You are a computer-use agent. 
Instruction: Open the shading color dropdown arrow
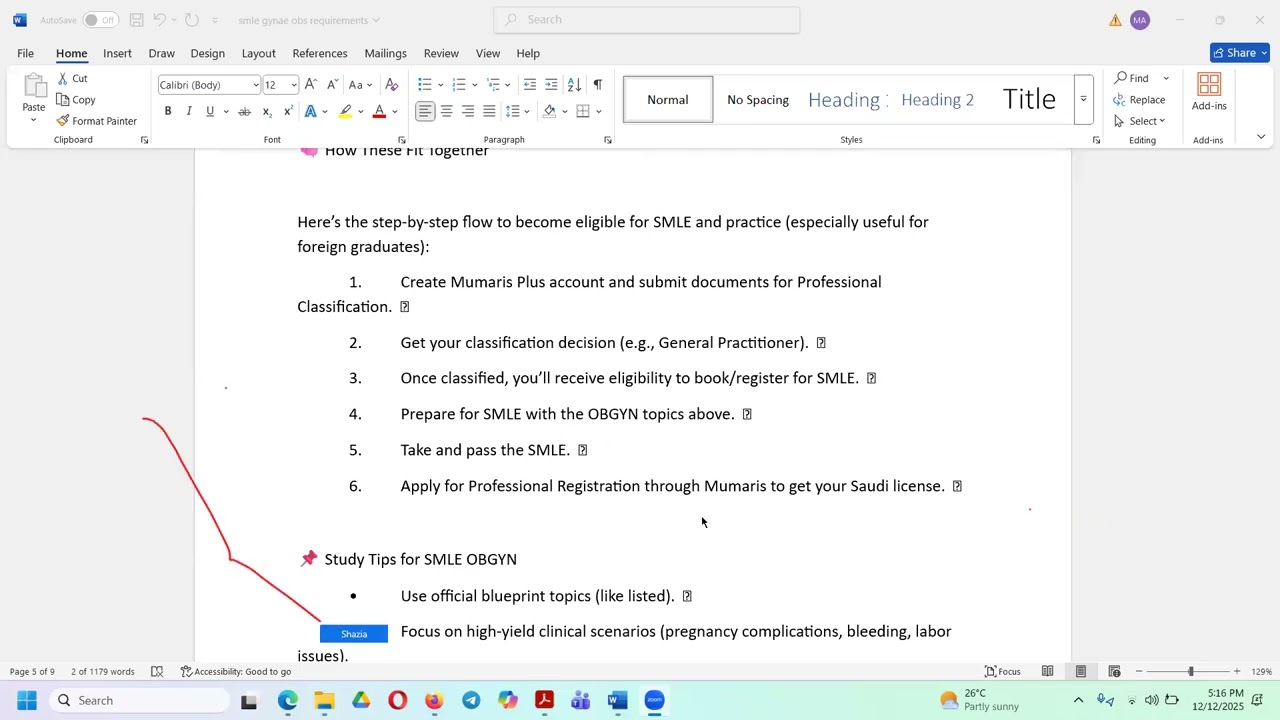pyautogui.click(x=564, y=111)
